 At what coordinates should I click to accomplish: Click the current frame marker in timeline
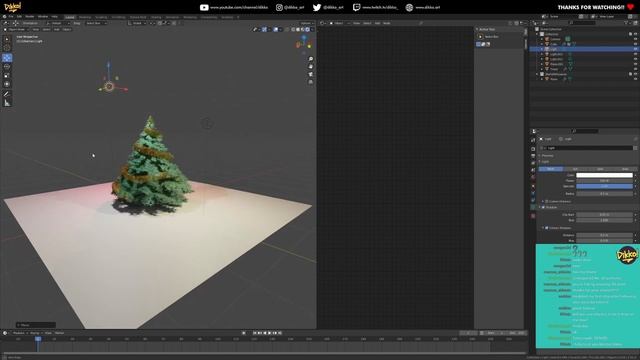[x=38, y=339]
